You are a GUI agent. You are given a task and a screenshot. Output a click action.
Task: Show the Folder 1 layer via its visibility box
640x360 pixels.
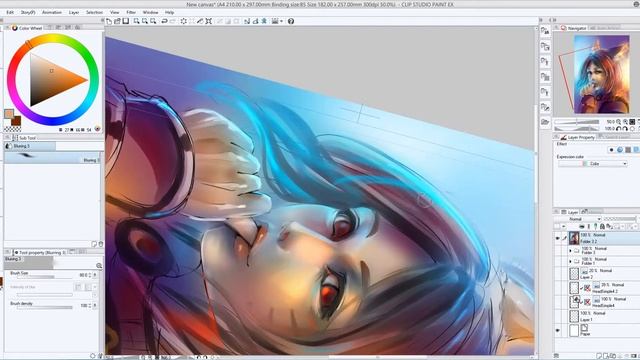[x=558, y=261]
